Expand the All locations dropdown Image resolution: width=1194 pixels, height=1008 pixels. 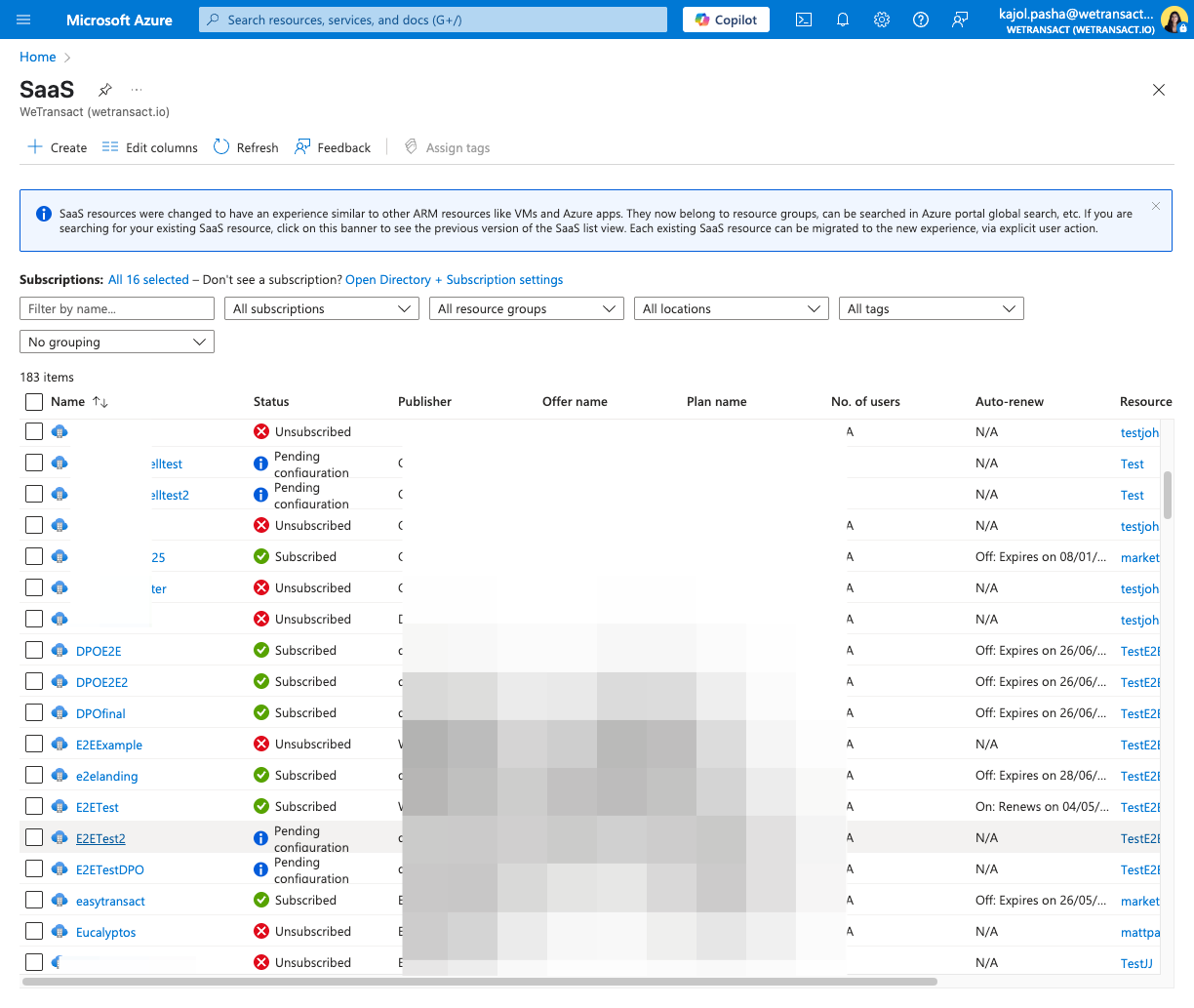732,308
